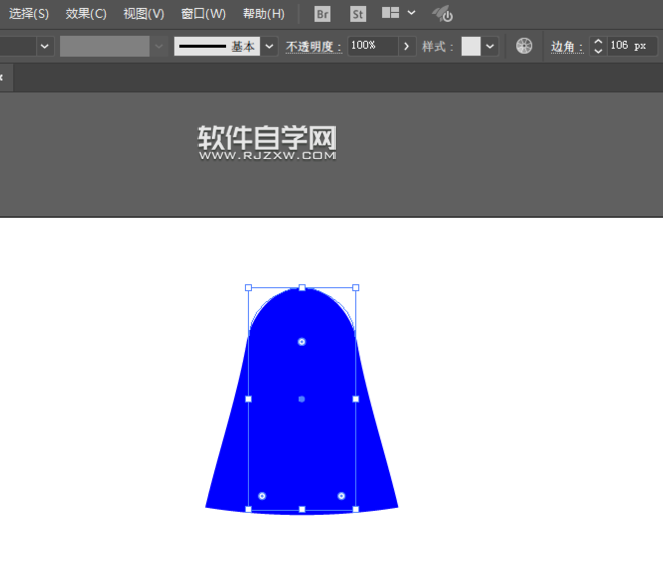663x573 pixels.
Task: Open Adobe Stock via St icon
Action: 358,14
